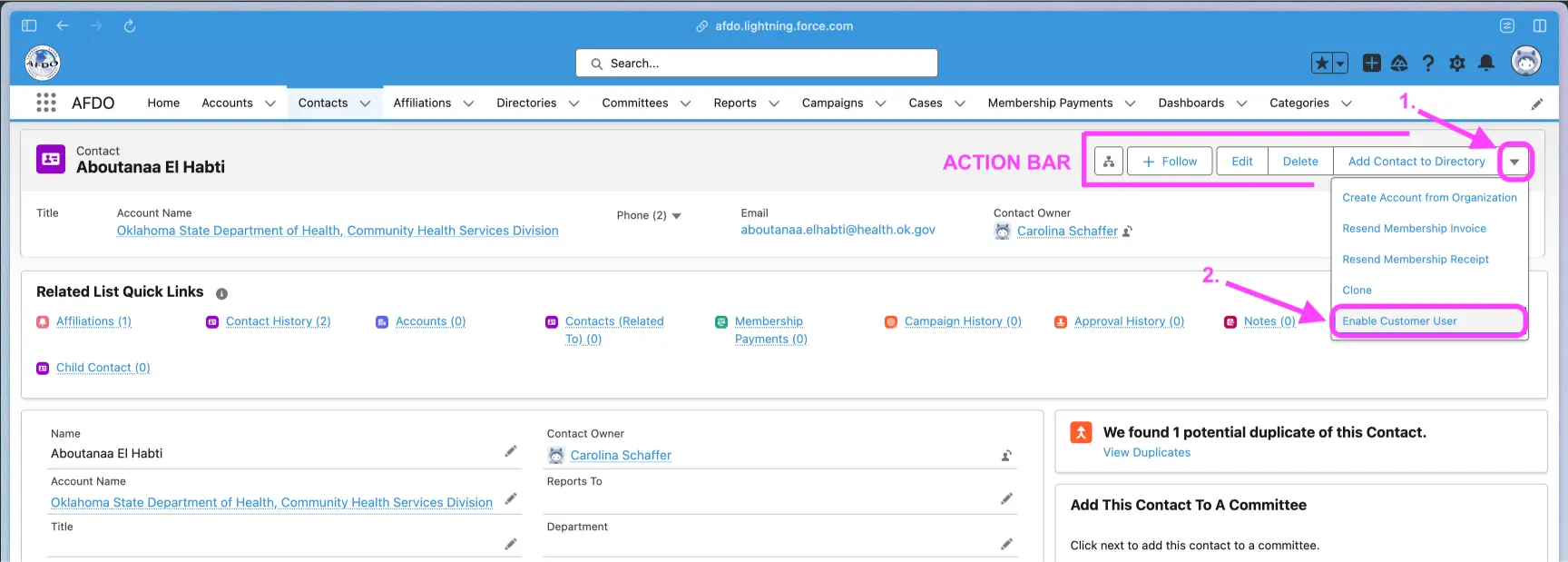This screenshot has height=562, width=1568.
Task: Click the Follow button
Action: pos(1169,162)
